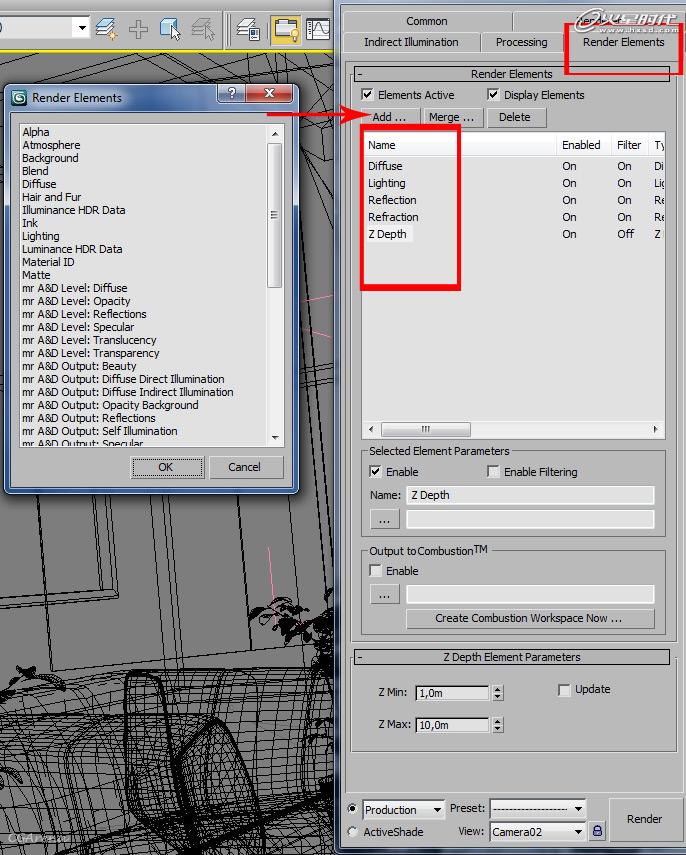Click the cube with cursor layer-selection icon

170,29
